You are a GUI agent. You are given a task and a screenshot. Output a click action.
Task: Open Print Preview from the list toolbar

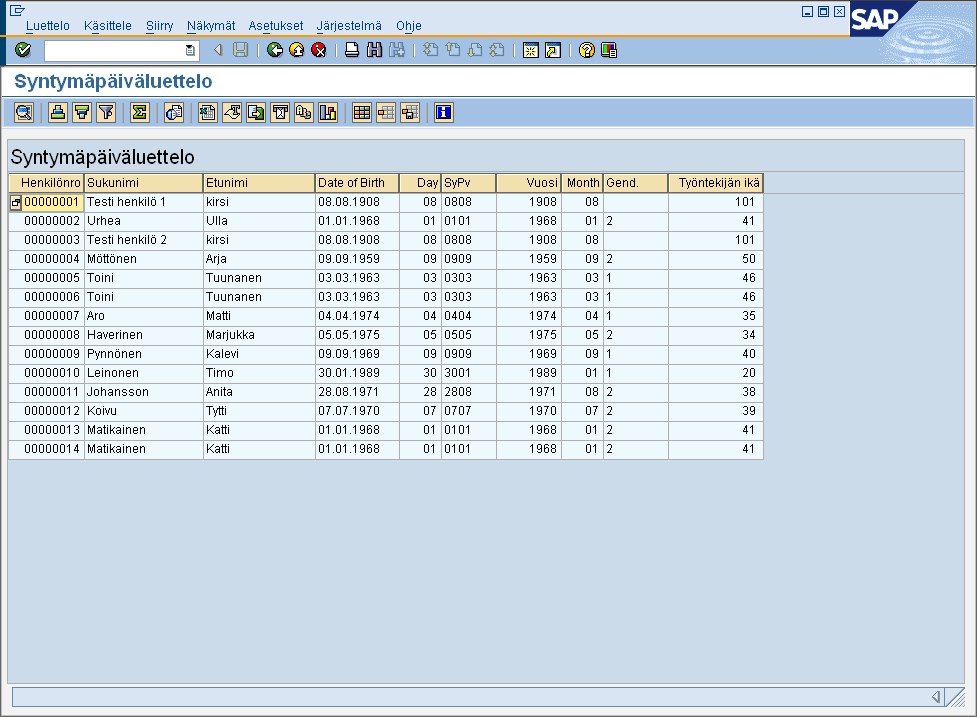coord(174,113)
